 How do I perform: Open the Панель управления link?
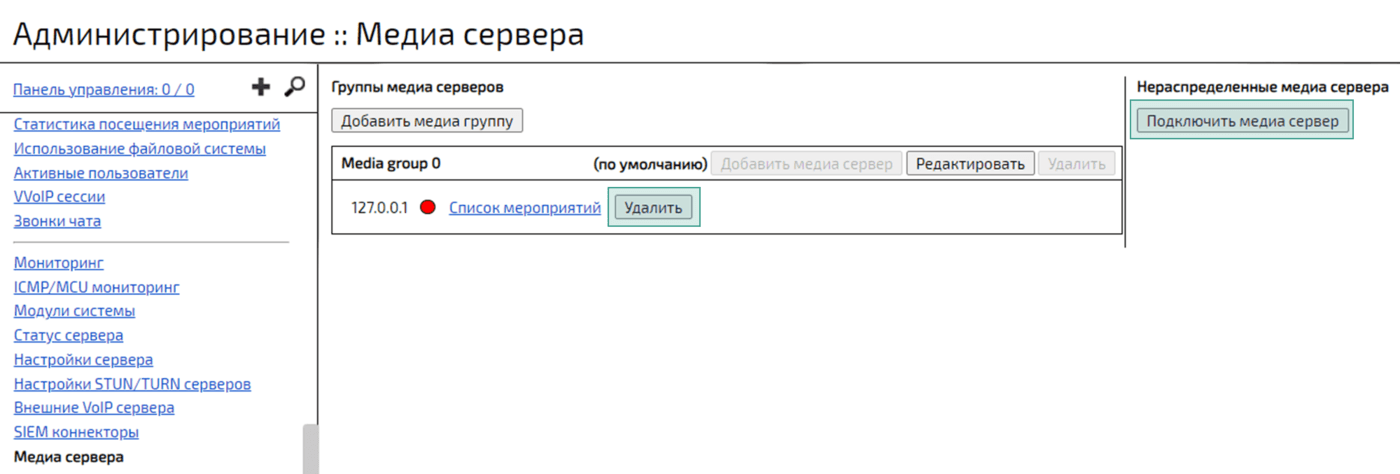pyautogui.click(x=104, y=90)
